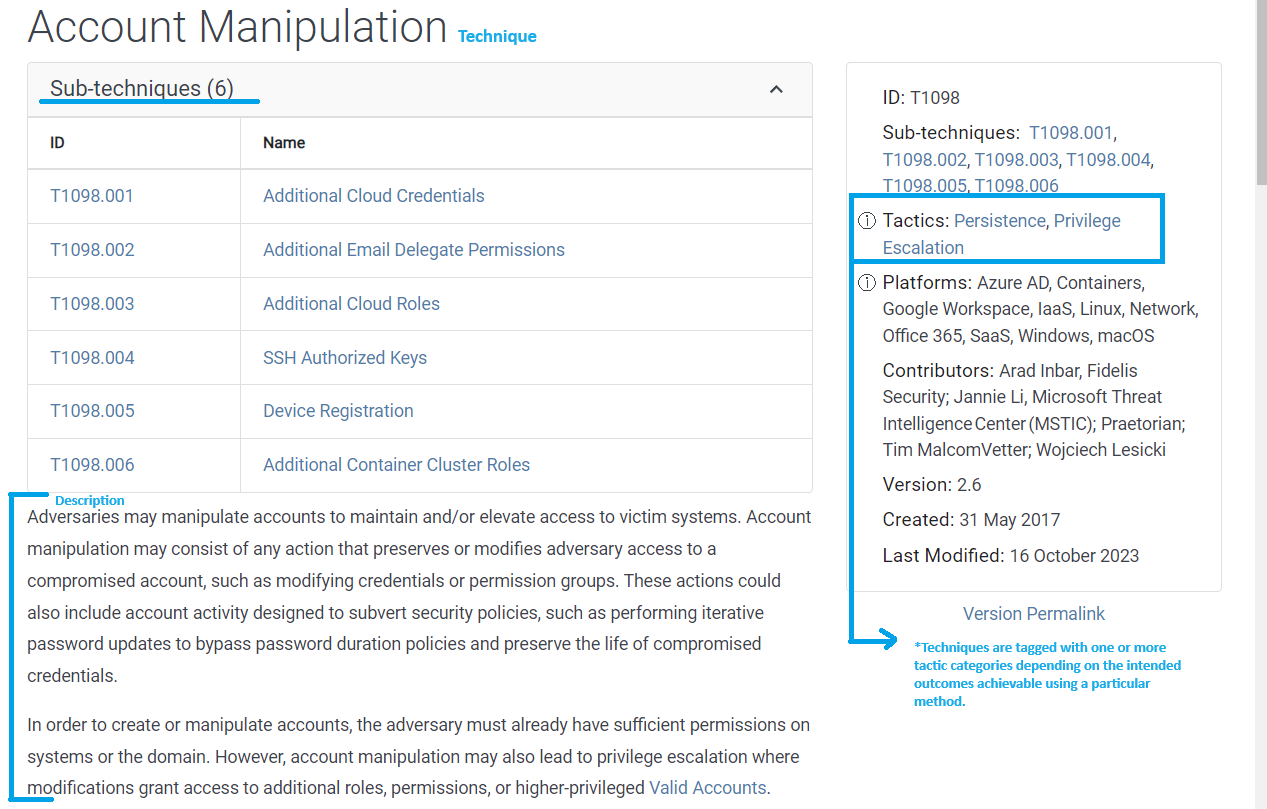
Task: Open Additional Email Delegate Permissions link
Action: [414, 250]
